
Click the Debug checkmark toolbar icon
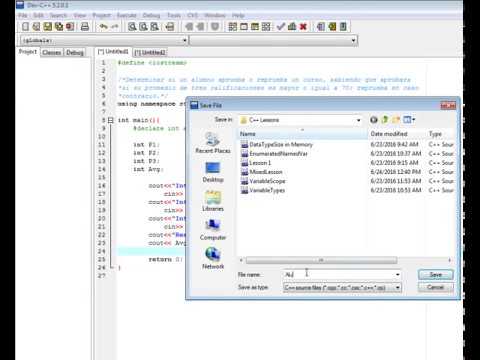pyautogui.click(x=281, y=27)
